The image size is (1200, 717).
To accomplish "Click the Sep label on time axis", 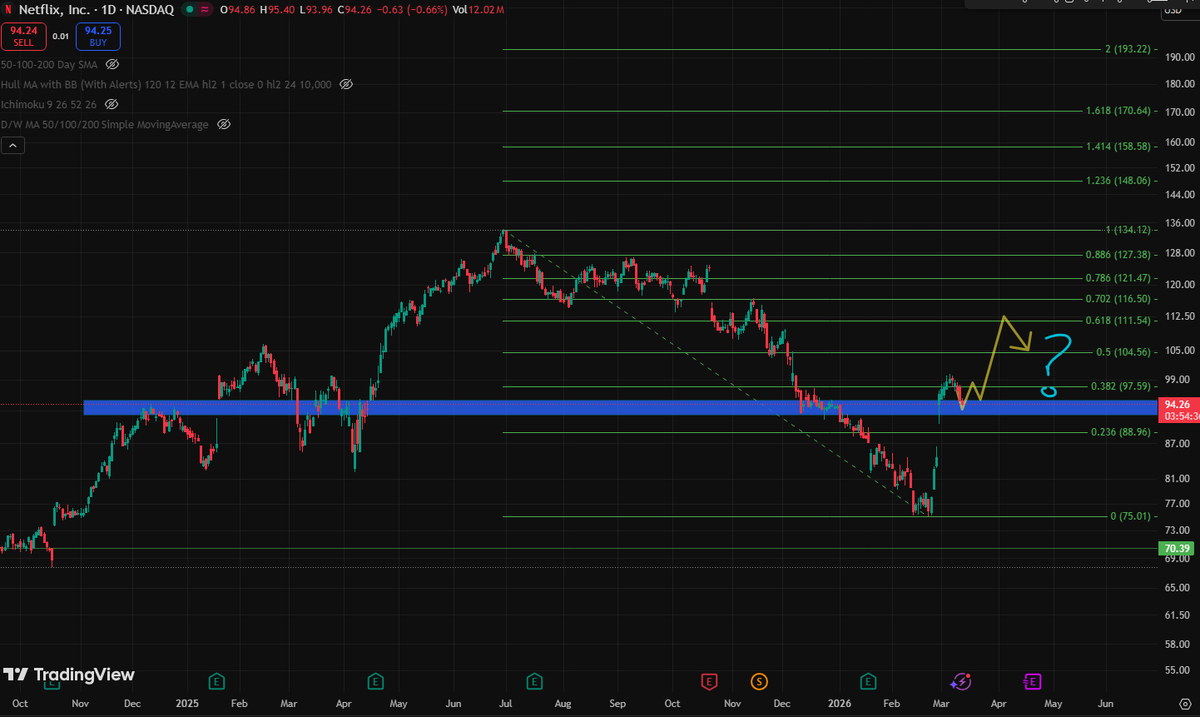I will click(617, 703).
